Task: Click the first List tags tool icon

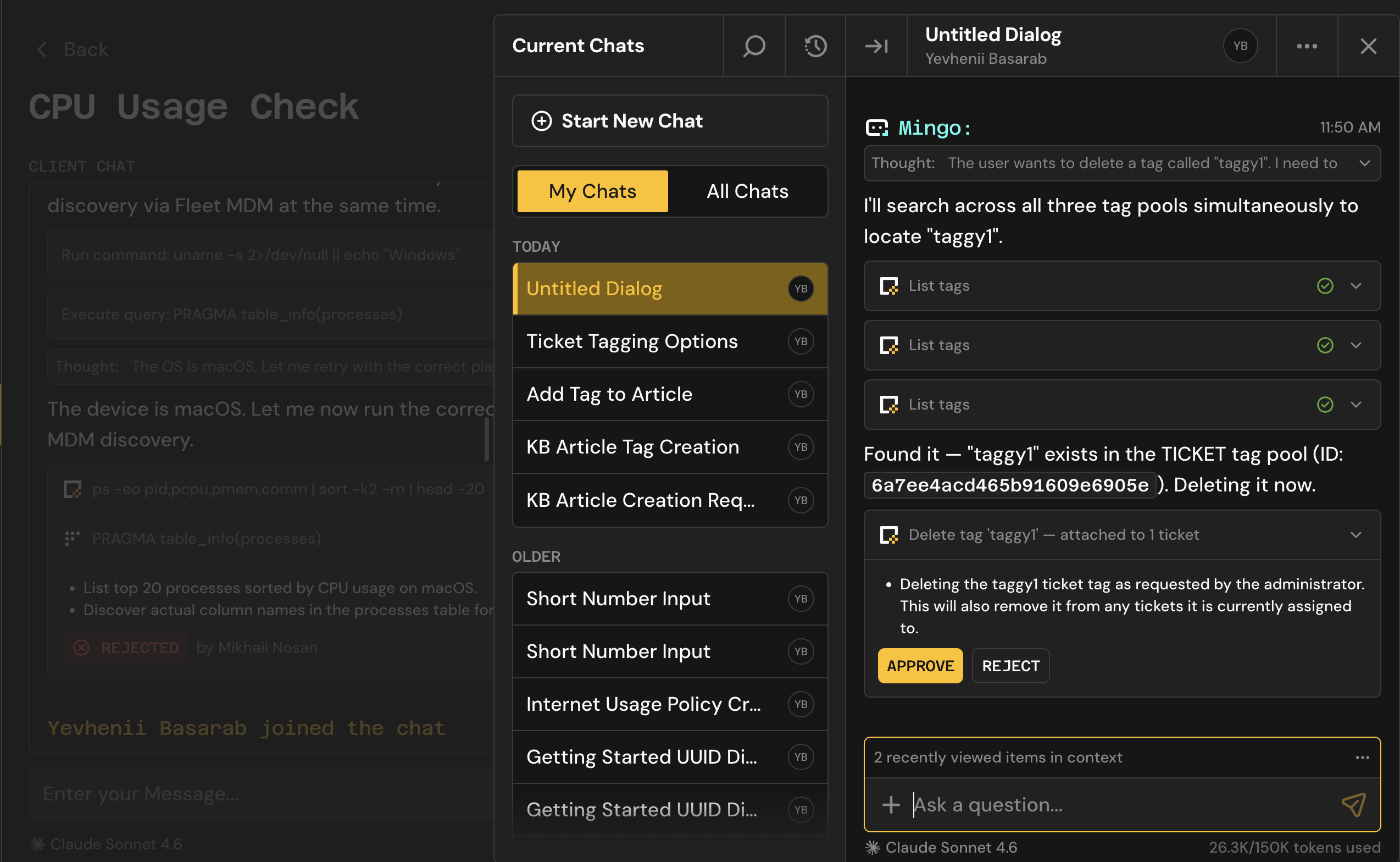Action: pyautogui.click(x=888, y=286)
